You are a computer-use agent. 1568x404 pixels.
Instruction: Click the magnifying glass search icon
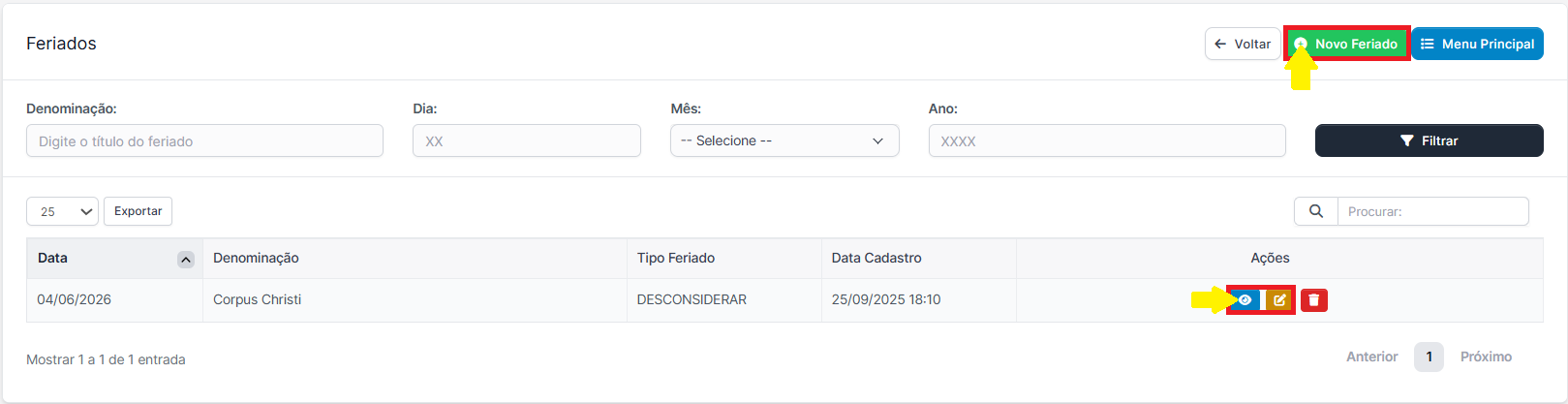1316,211
